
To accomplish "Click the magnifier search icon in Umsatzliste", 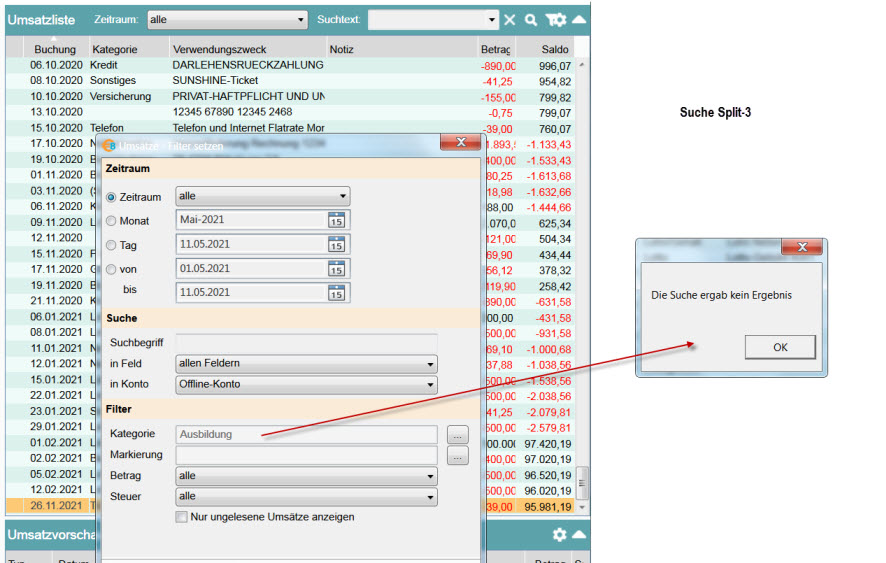I will tap(531, 20).
